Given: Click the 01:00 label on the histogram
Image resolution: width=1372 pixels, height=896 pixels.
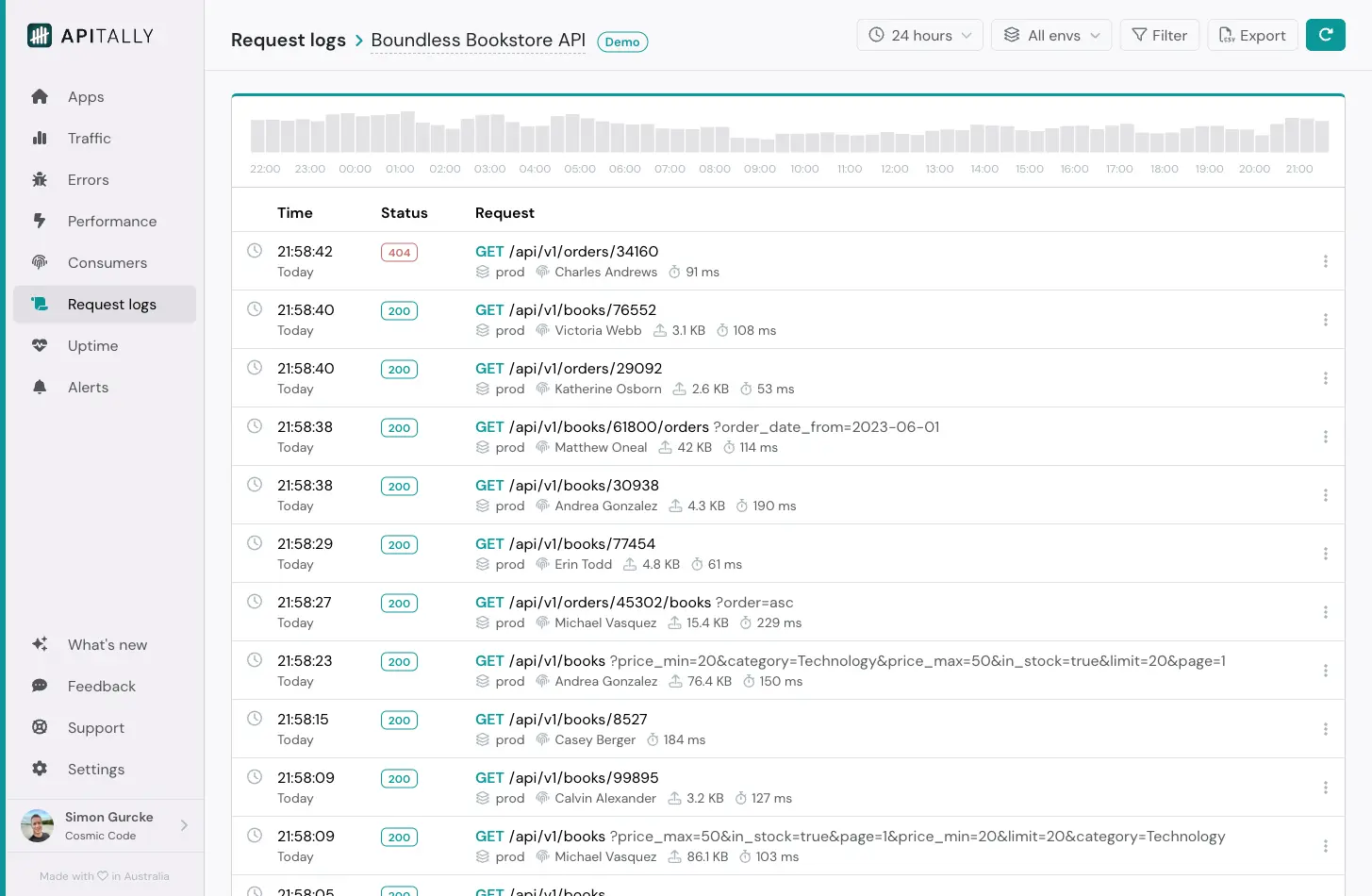Looking at the screenshot, I should pos(400,169).
